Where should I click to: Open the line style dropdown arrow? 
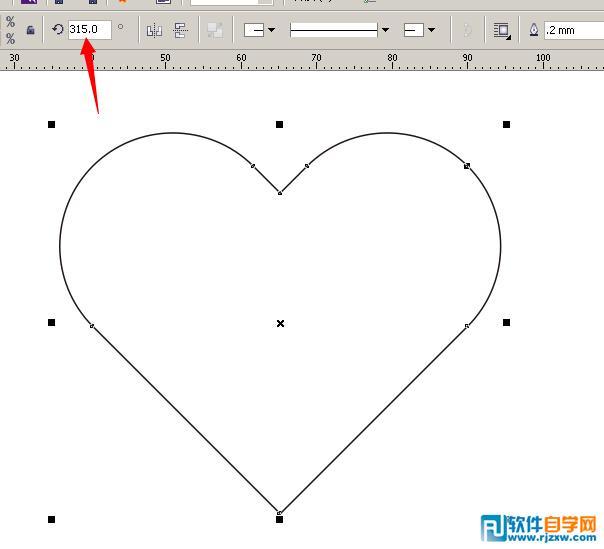tap(385, 30)
